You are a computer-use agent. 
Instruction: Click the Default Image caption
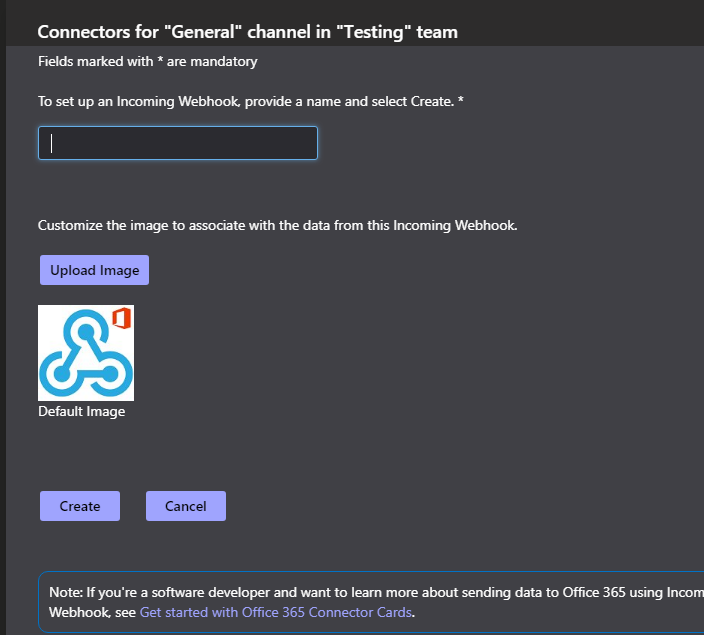pyautogui.click(x=82, y=411)
